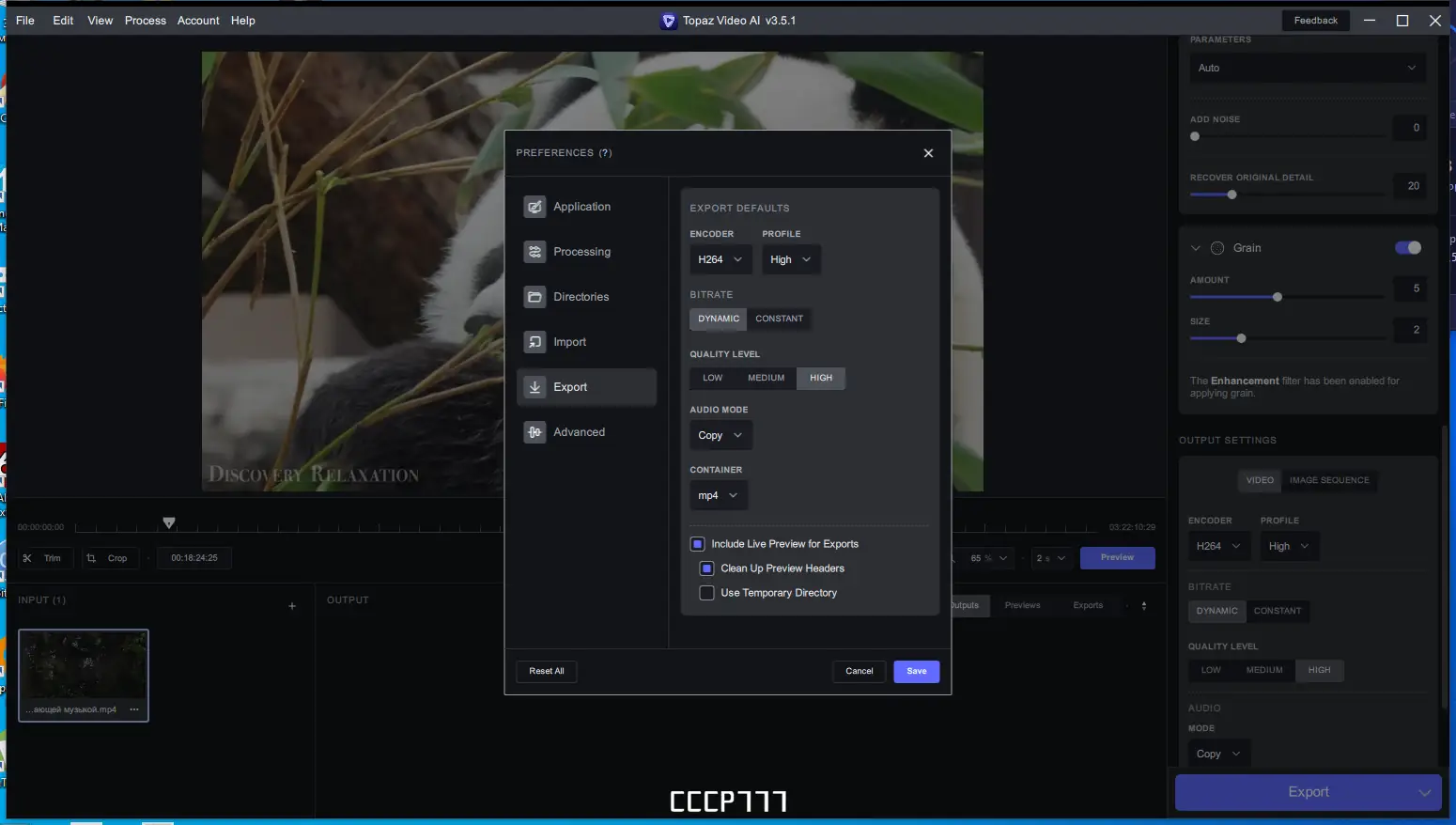This screenshot has height=825, width=1456.
Task: Open the Import preferences section
Action: [x=586, y=342]
